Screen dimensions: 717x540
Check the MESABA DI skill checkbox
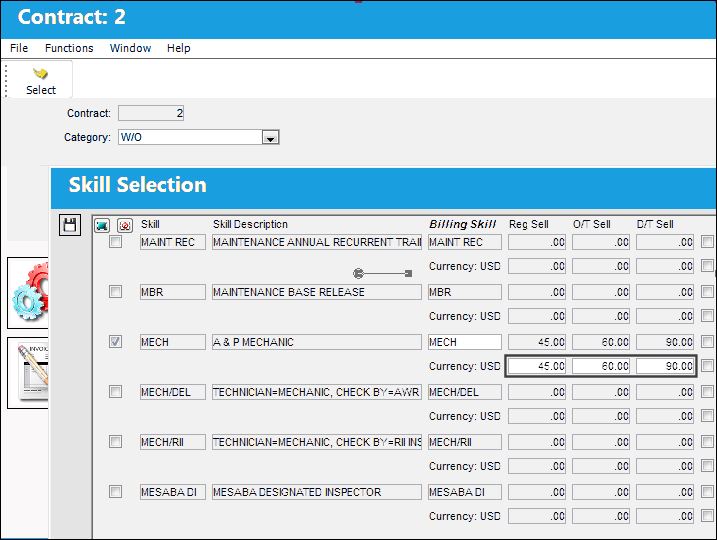(116, 492)
